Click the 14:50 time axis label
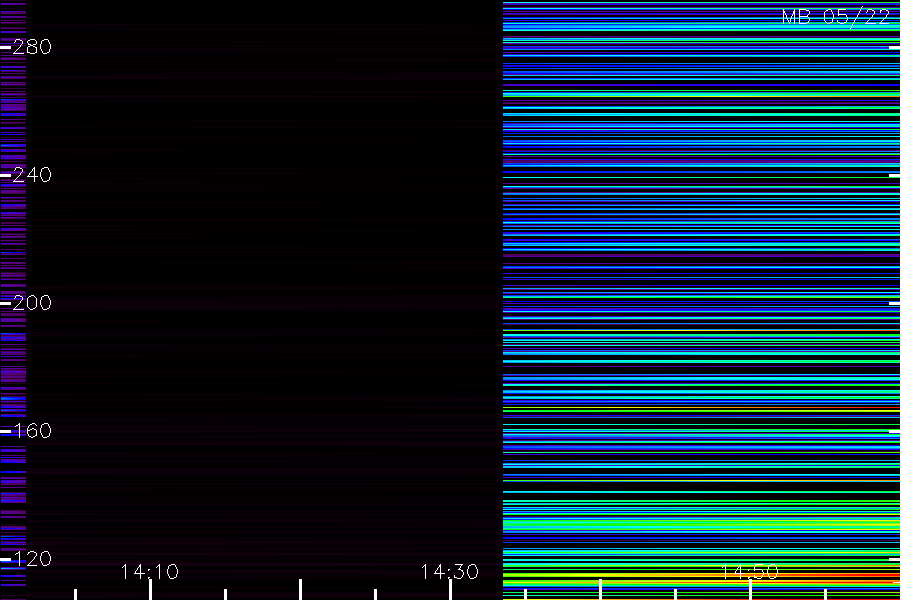900x600 pixels. (750, 572)
